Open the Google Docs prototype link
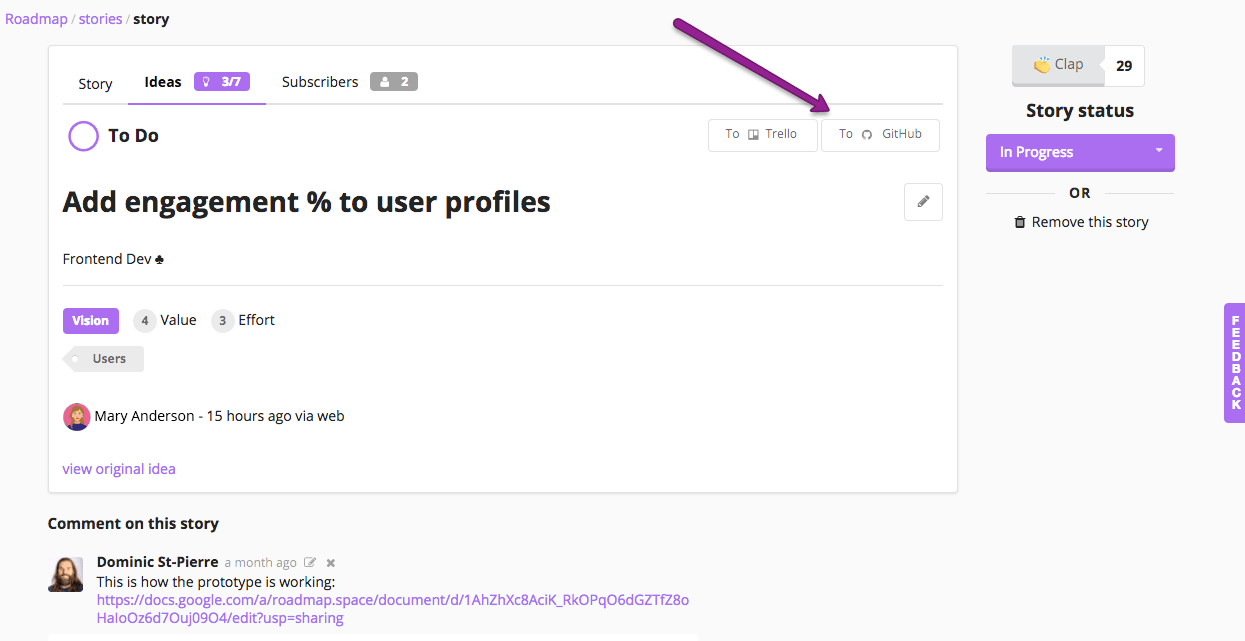Image resolution: width=1245 pixels, height=641 pixels. point(393,599)
